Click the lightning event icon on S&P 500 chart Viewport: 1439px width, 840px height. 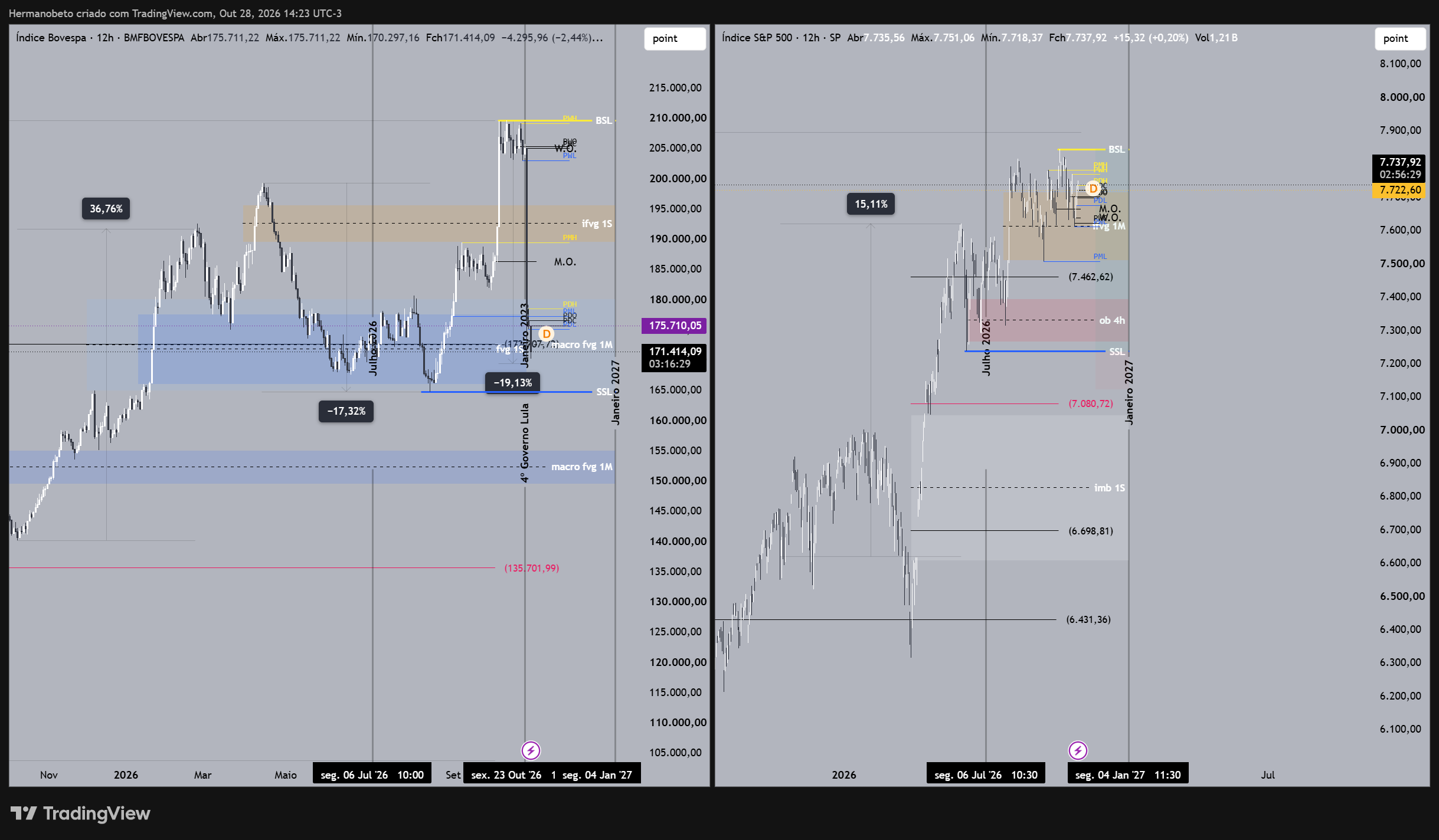click(x=1078, y=750)
